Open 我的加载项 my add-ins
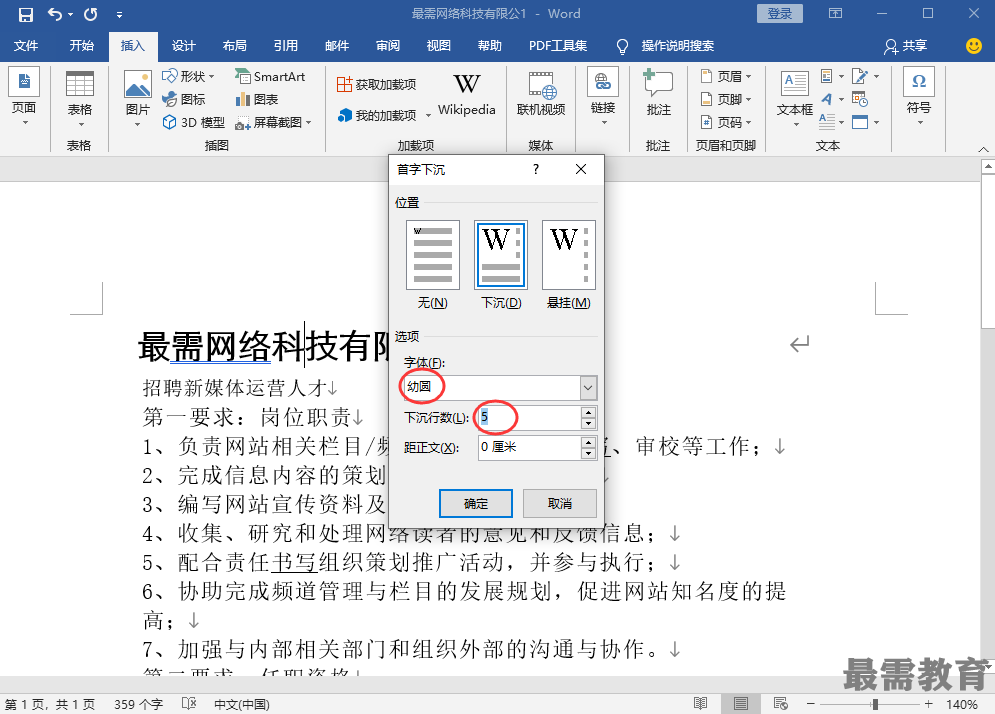Screen dimensions: 995x714 384,115
